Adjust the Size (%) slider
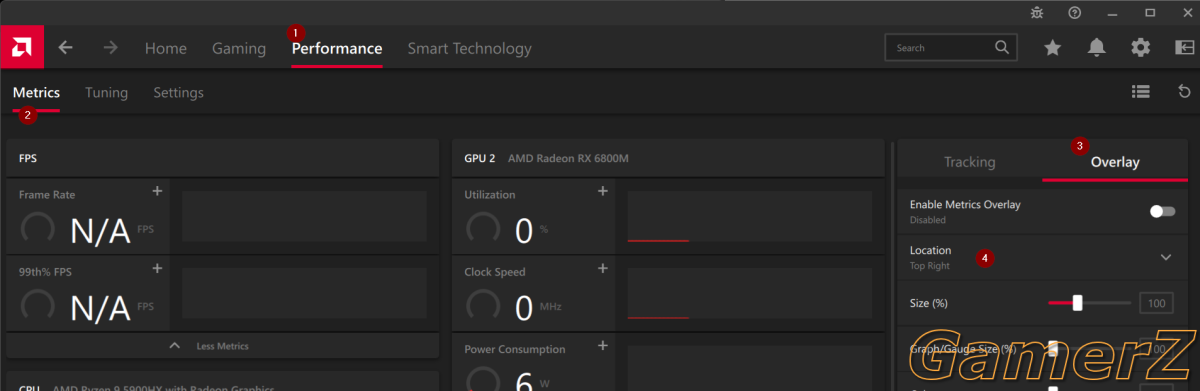 point(1089,303)
